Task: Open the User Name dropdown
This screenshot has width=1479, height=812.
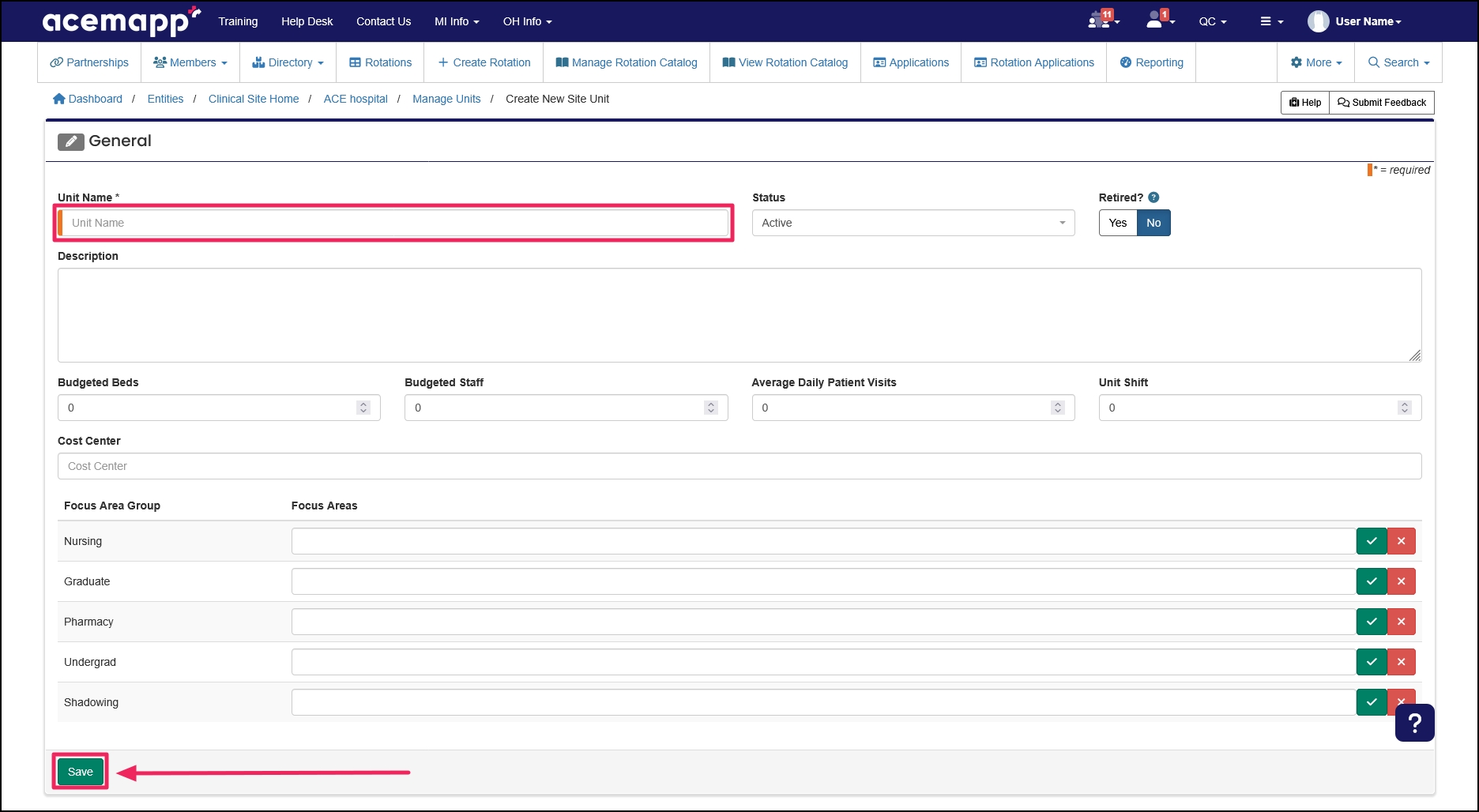Action: click(1365, 21)
